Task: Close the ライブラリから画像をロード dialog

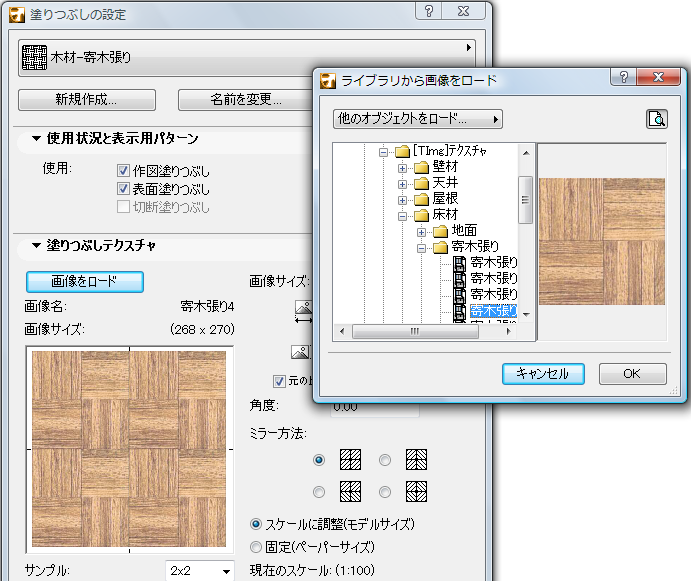Action: (658, 77)
